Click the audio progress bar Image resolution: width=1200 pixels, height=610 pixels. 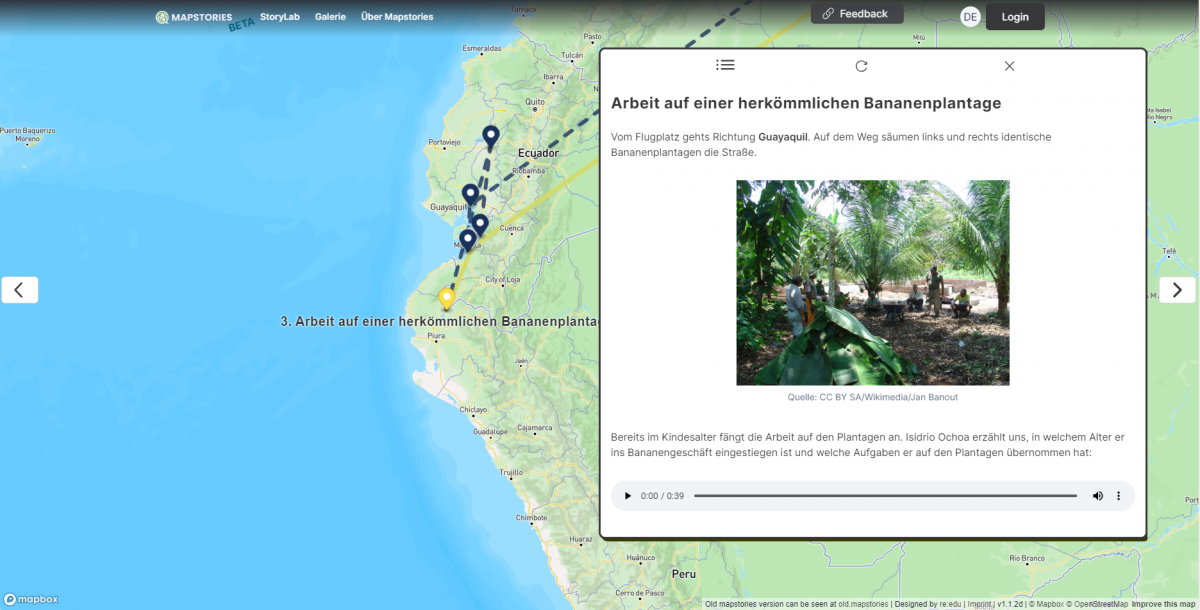885,496
